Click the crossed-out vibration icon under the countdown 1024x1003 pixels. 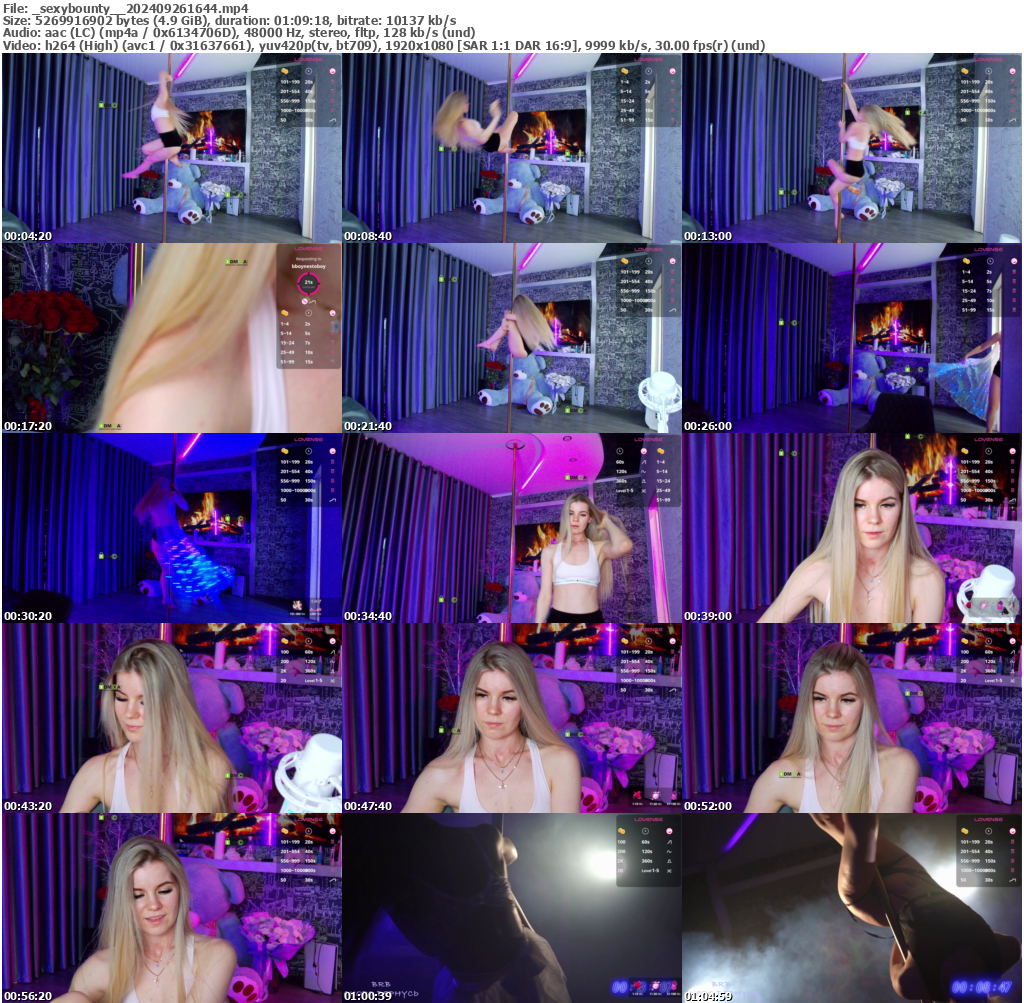pos(305,301)
